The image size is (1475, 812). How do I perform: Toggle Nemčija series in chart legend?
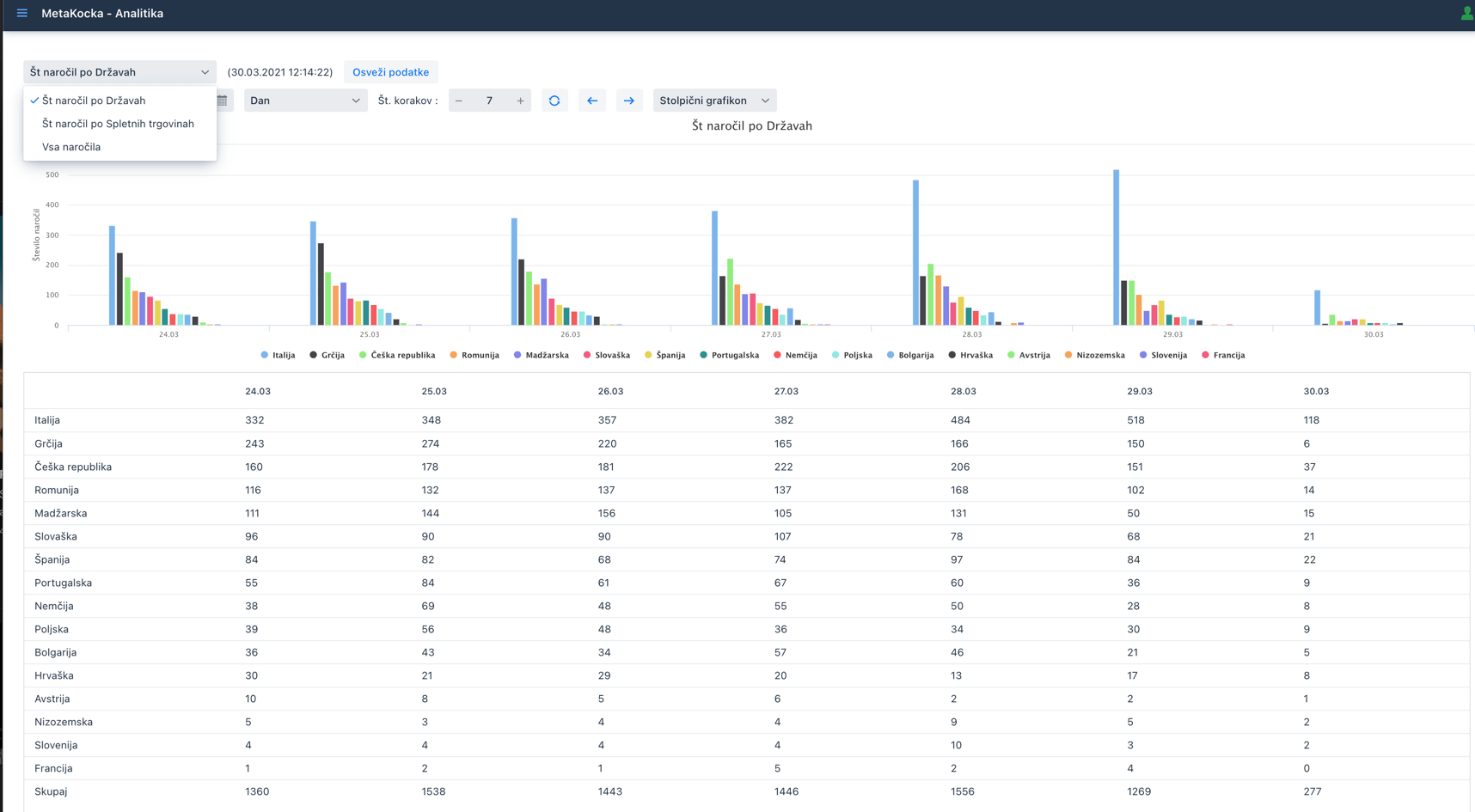[x=795, y=355]
